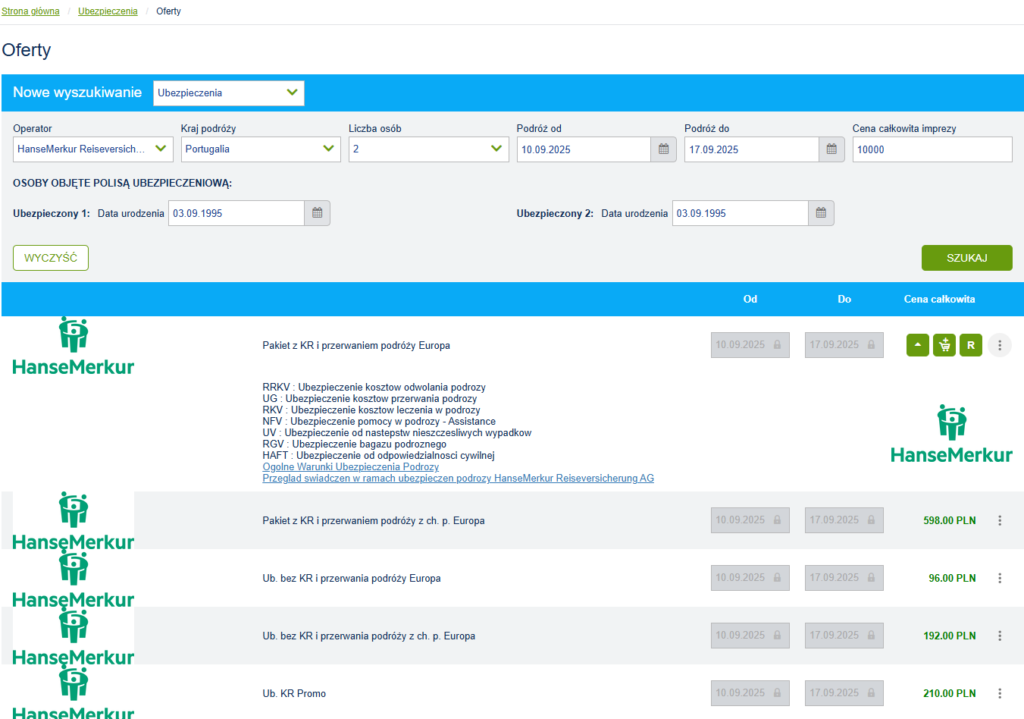The height and width of the screenshot is (719, 1024).
Task: Click locked Do date in Ub. KR Promo row
Action: (844, 693)
